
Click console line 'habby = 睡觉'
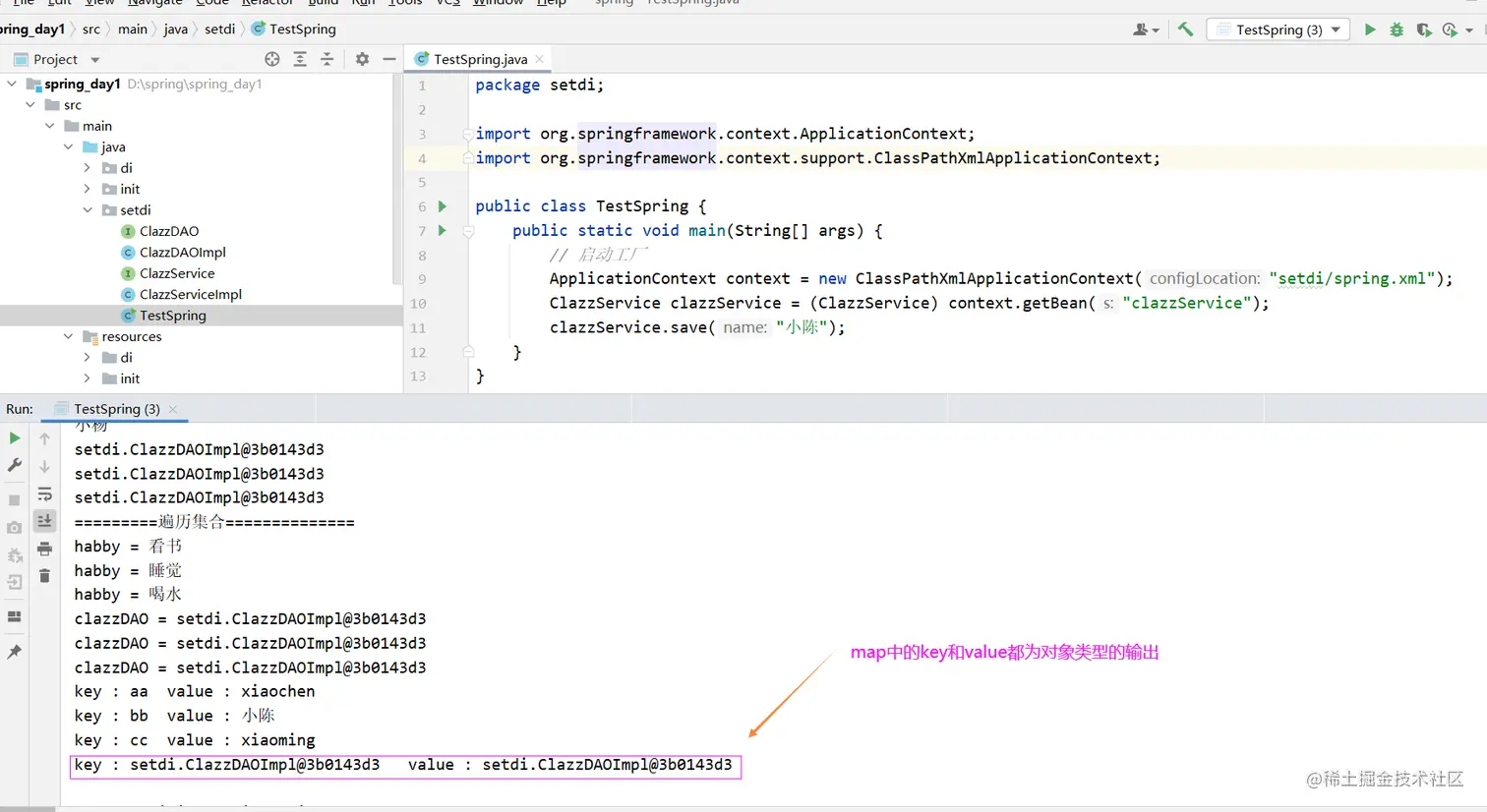click(128, 570)
